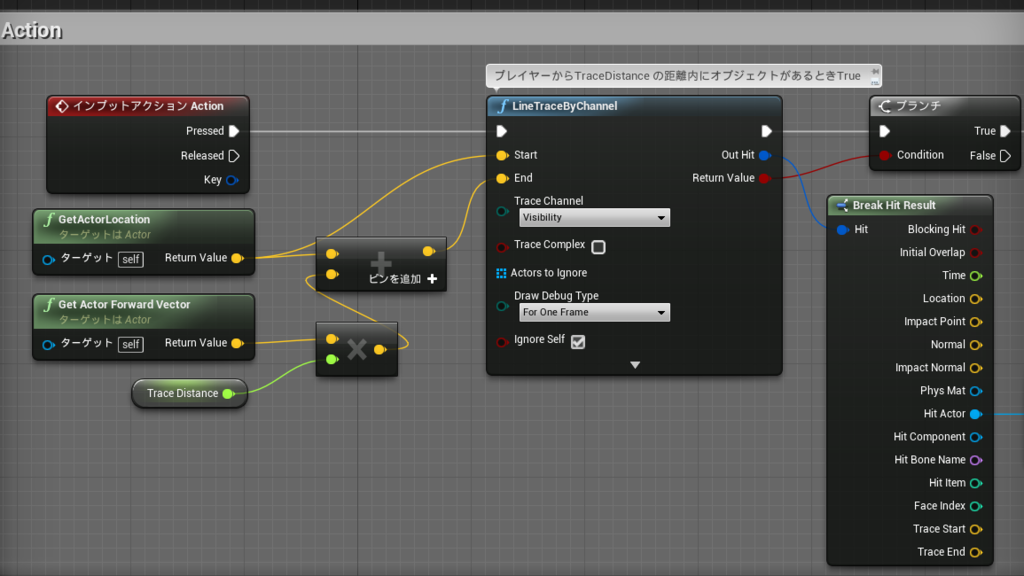Click Branch True output pin
Image resolution: width=1024 pixels, height=576 pixels.
click(x=1006, y=131)
